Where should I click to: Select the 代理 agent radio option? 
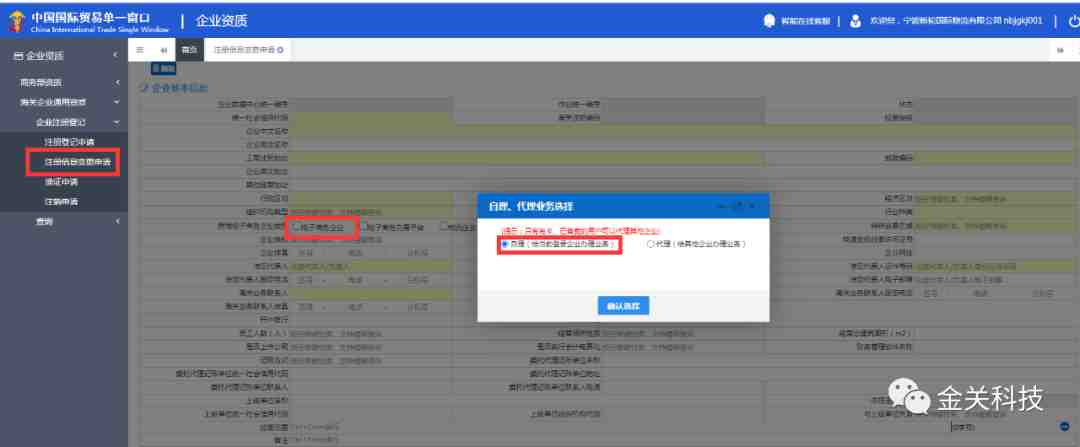point(651,243)
